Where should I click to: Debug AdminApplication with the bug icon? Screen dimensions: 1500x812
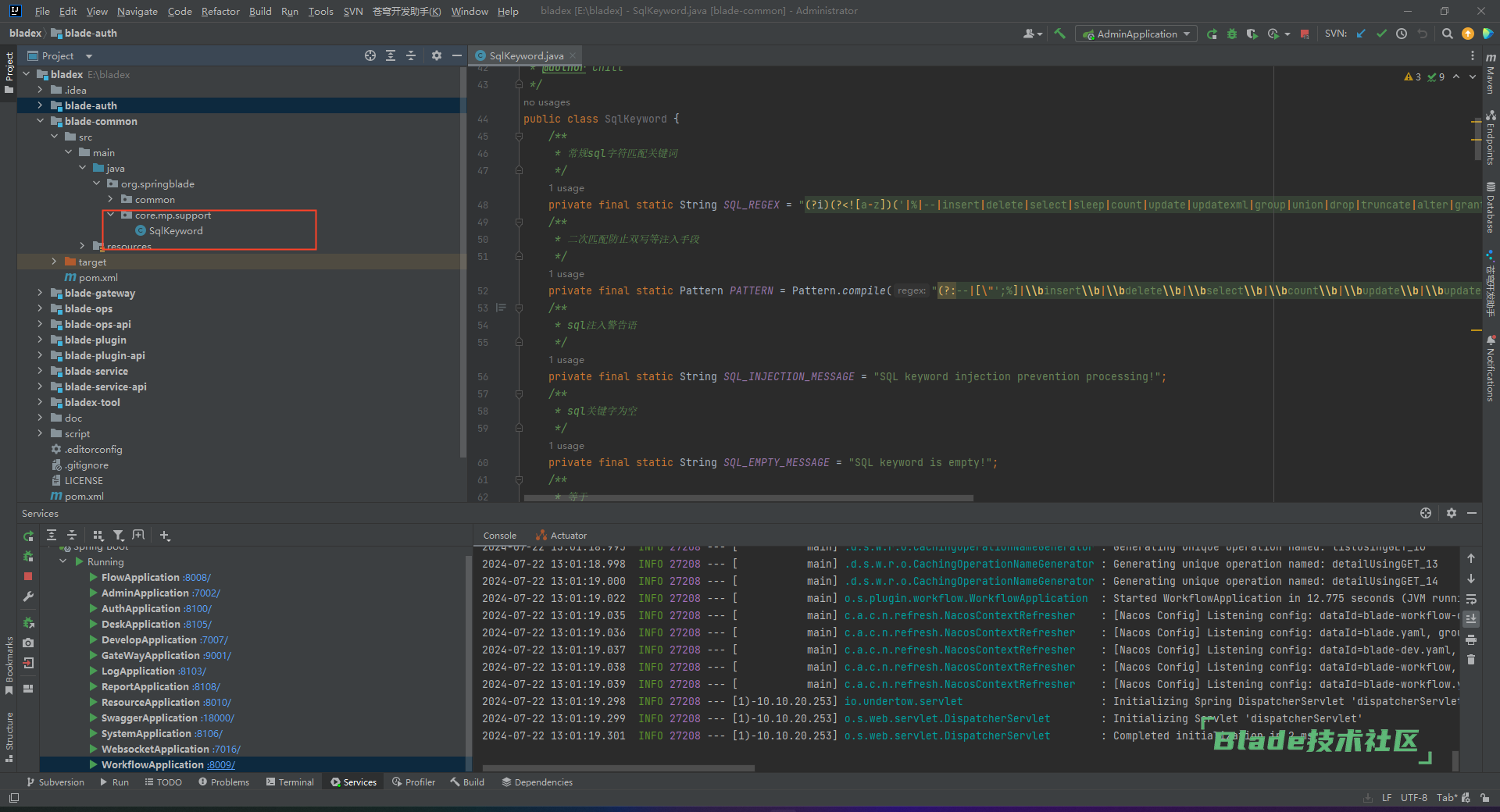(x=1232, y=34)
